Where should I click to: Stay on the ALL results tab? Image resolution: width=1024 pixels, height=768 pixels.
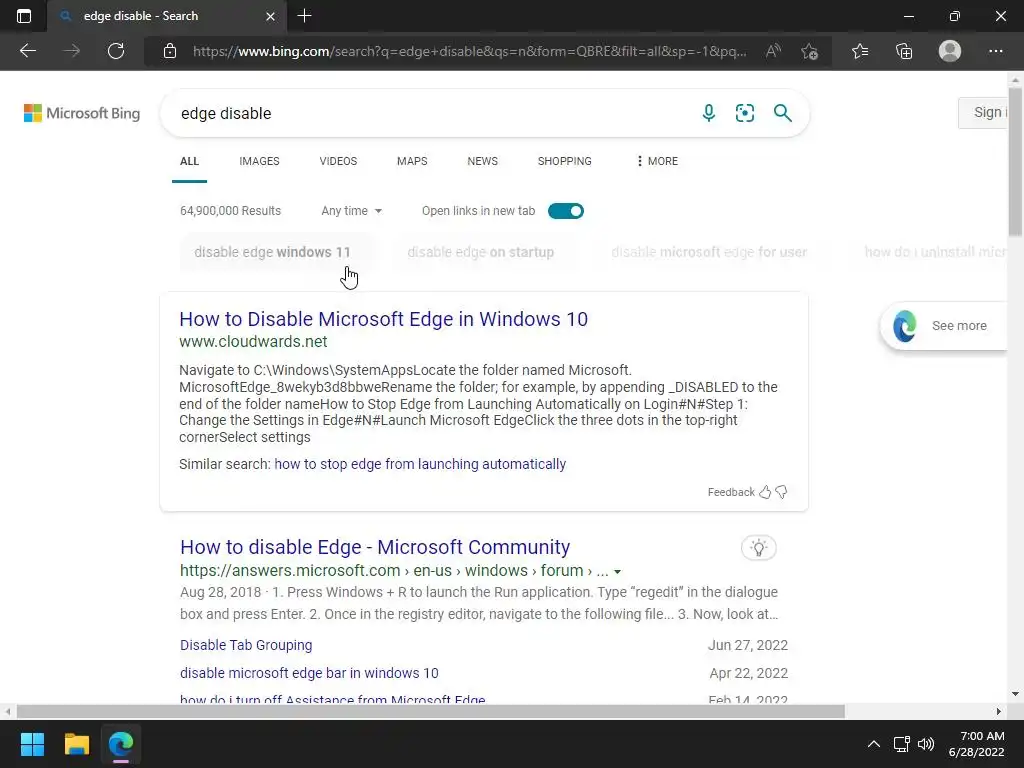(189, 161)
